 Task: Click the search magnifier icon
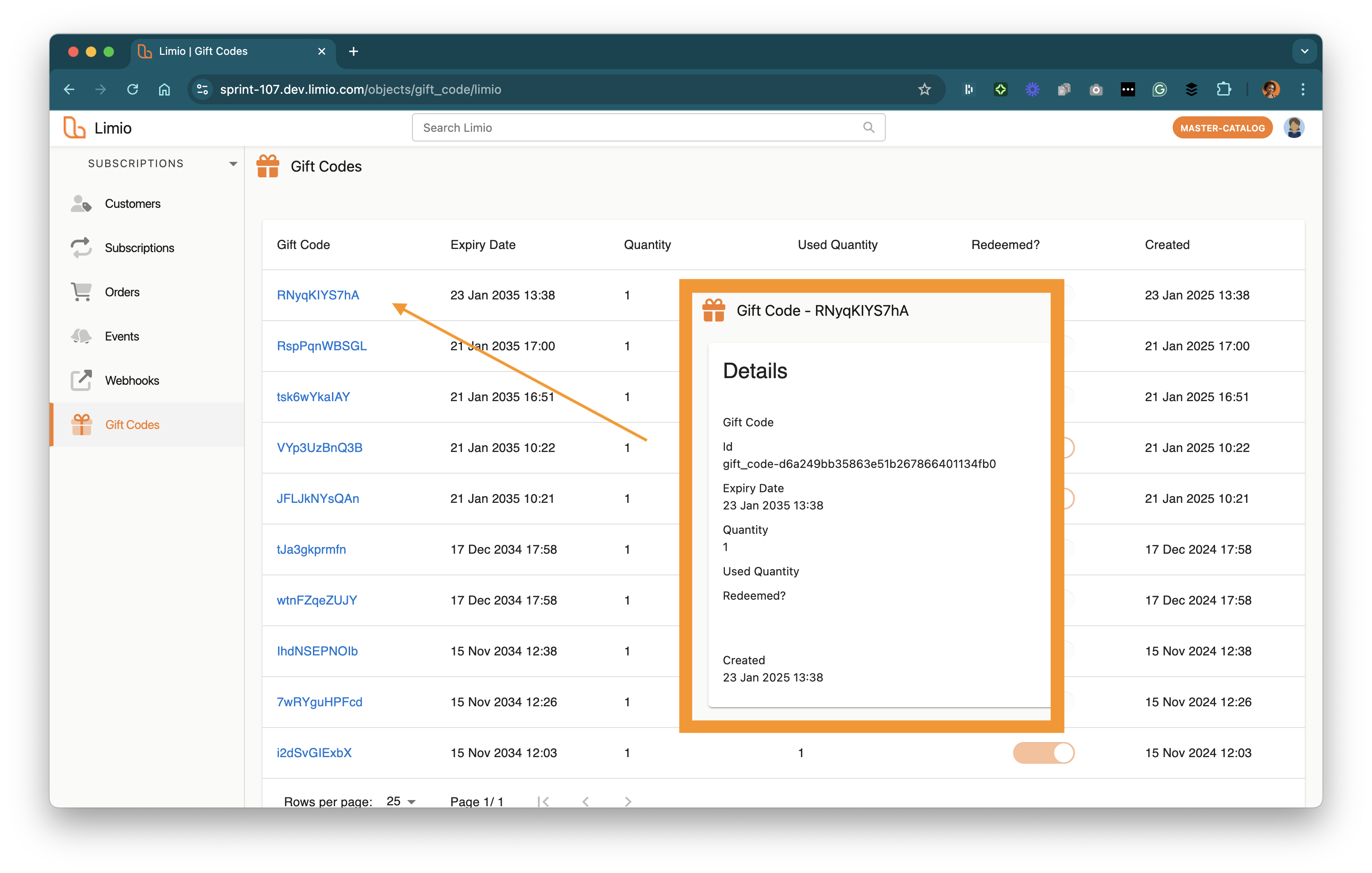click(x=868, y=128)
